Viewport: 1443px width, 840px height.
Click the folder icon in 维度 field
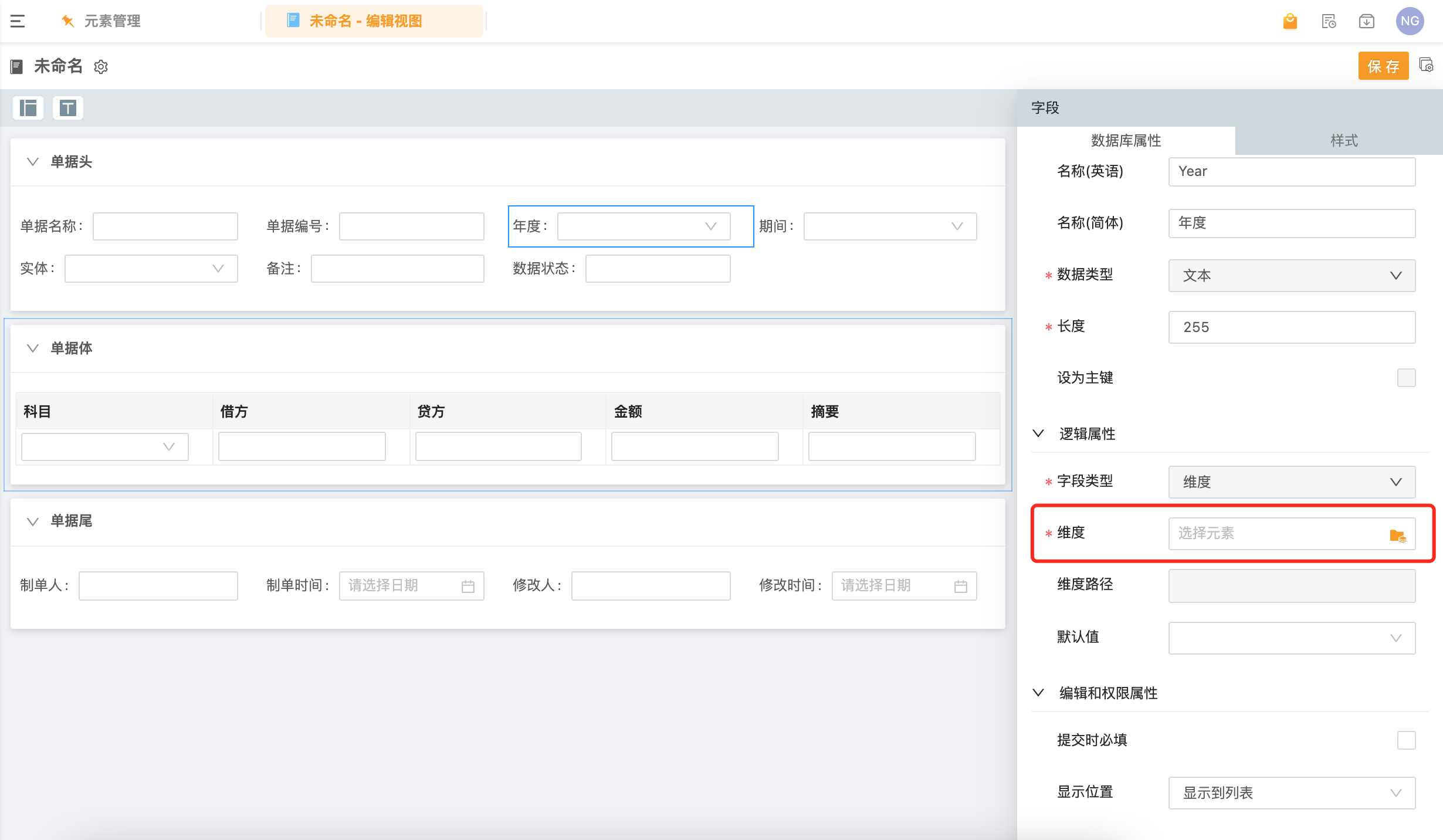click(1398, 535)
